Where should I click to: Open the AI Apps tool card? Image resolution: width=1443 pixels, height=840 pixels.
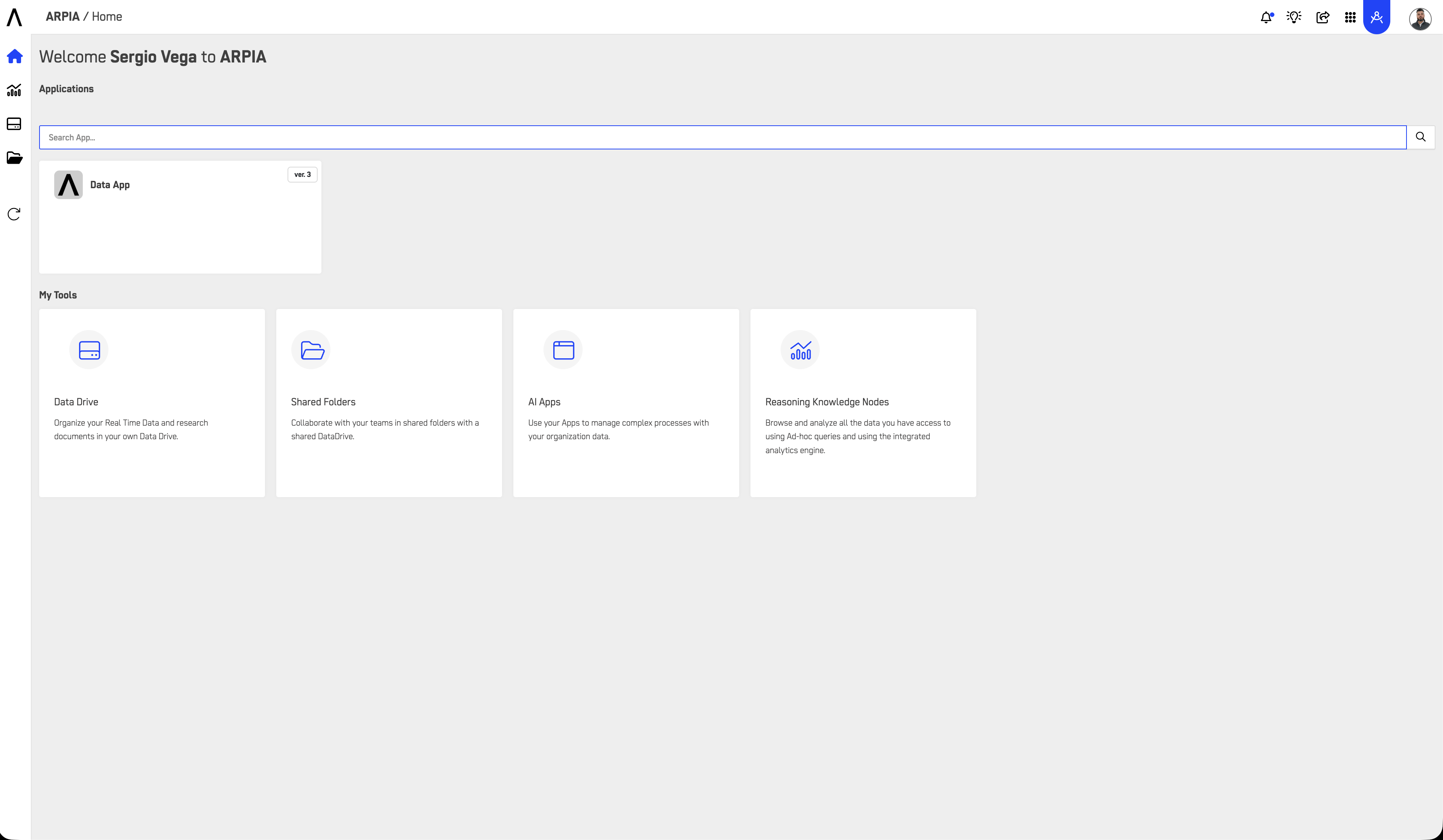click(626, 403)
